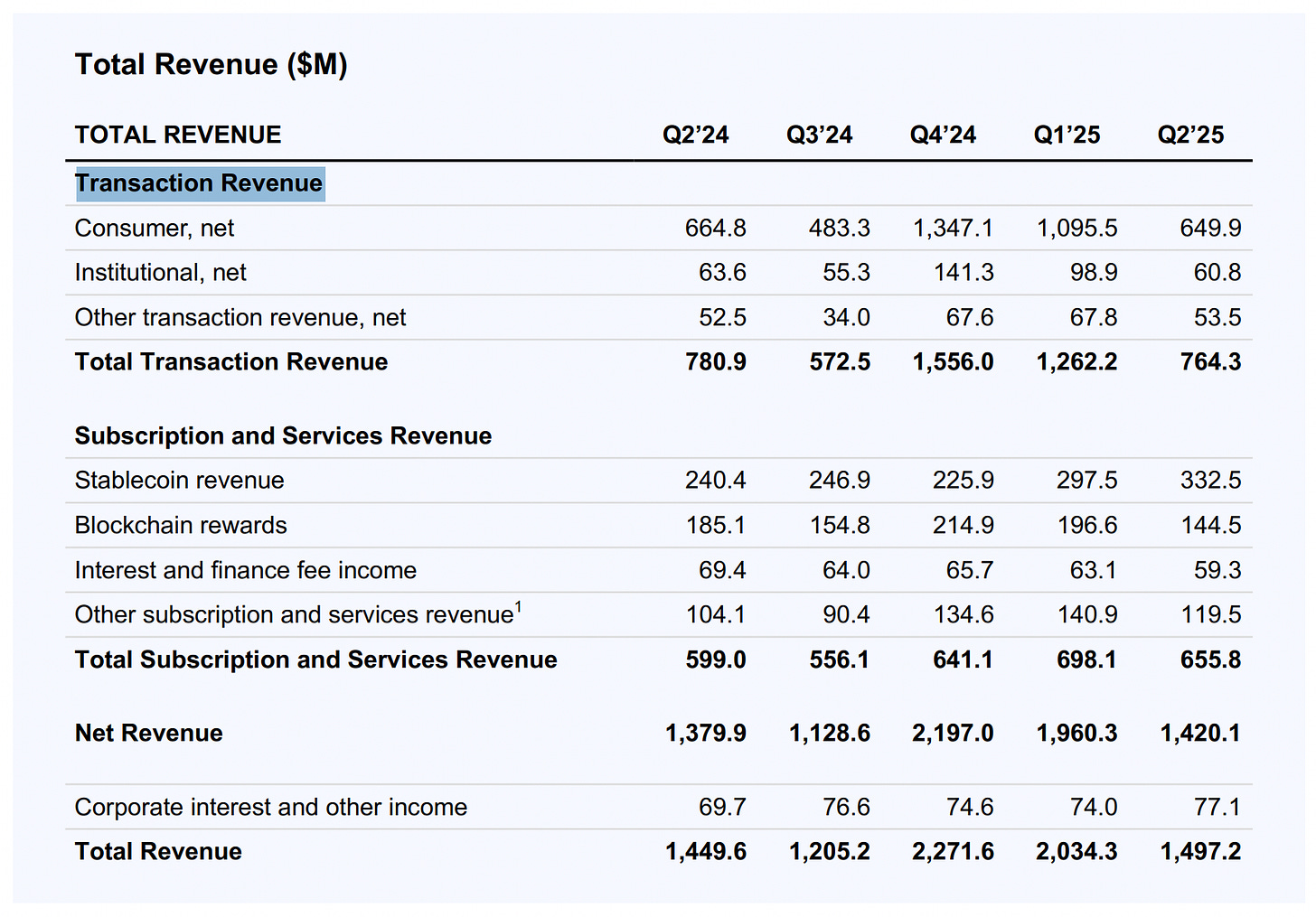Click Net Revenue value 1,379.9
Image resolution: width=1316 pixels, height=917 pixels.
click(706, 734)
